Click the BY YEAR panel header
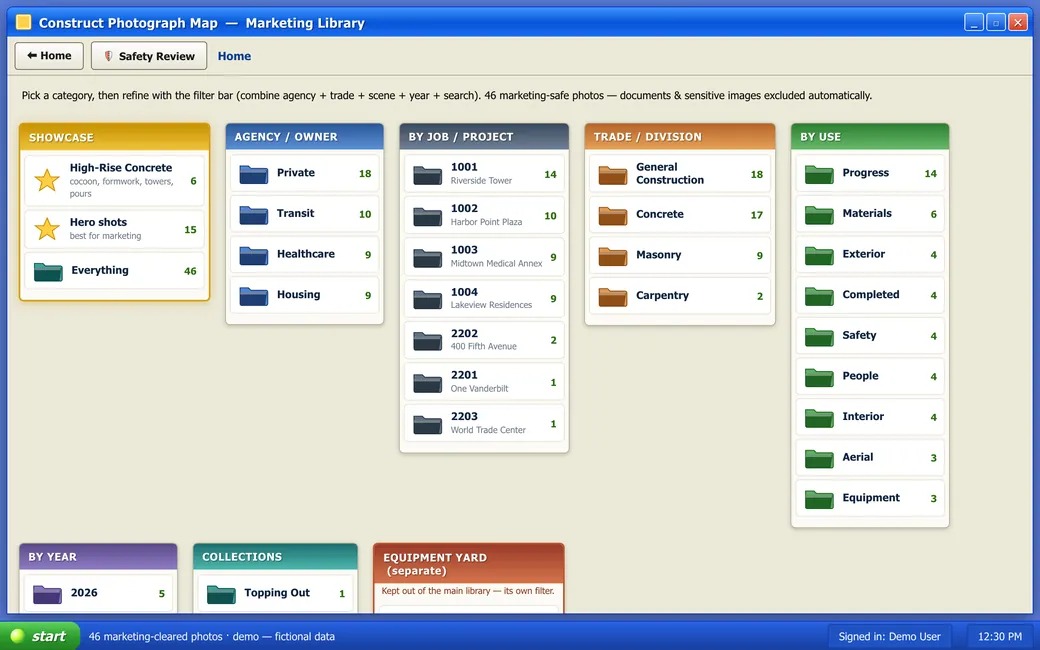Screen dimensions: 1040x650 coord(98,556)
